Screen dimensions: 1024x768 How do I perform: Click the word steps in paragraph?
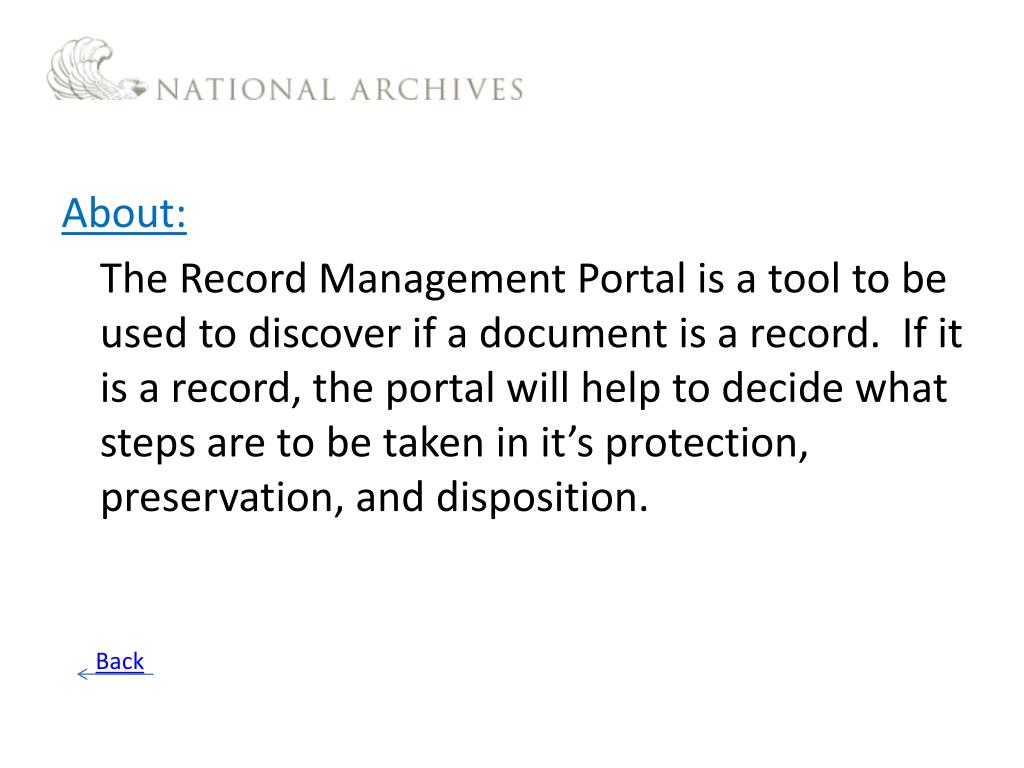(x=148, y=444)
